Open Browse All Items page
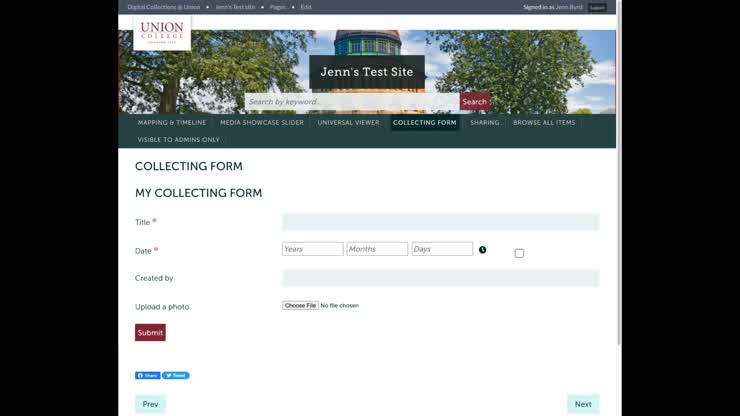Screen dimensions: 740x416 coord(544,122)
